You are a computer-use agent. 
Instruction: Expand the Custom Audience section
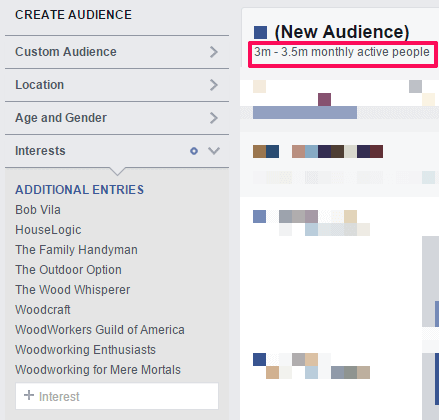(x=117, y=52)
